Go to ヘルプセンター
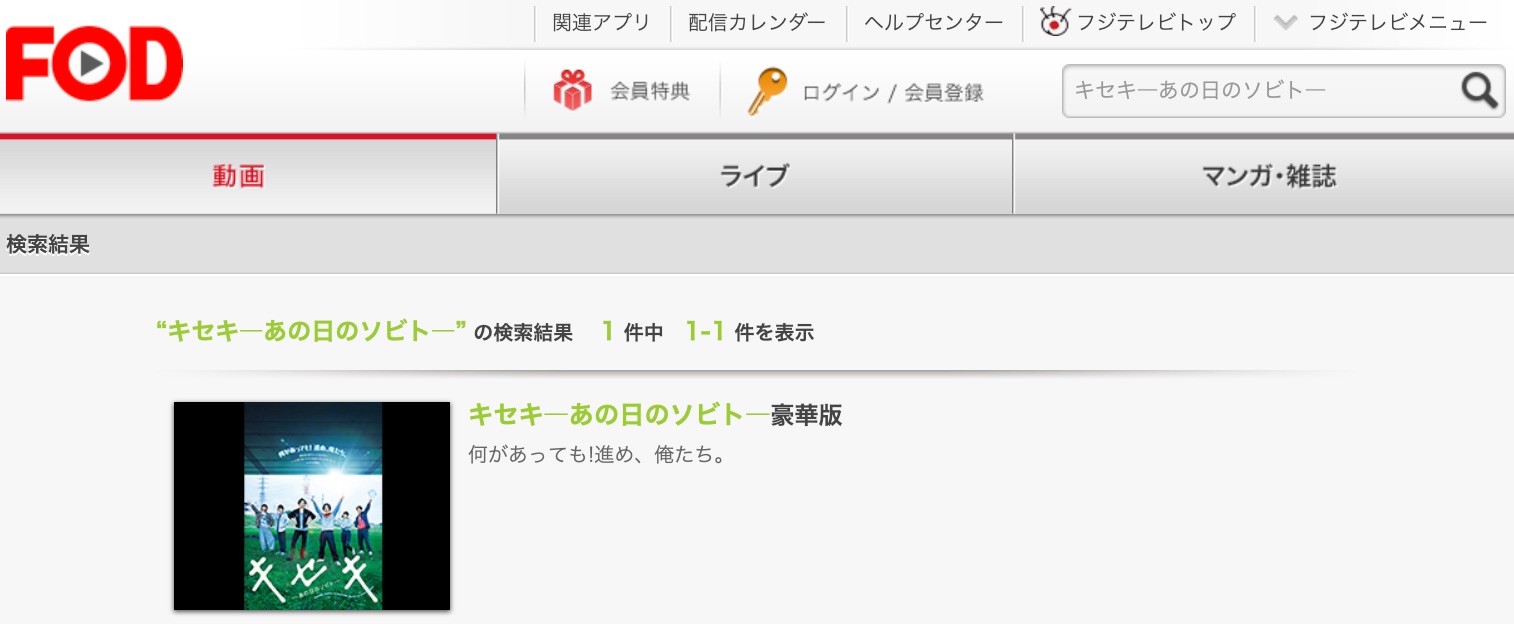Image resolution: width=1514 pixels, height=624 pixels. (933, 22)
